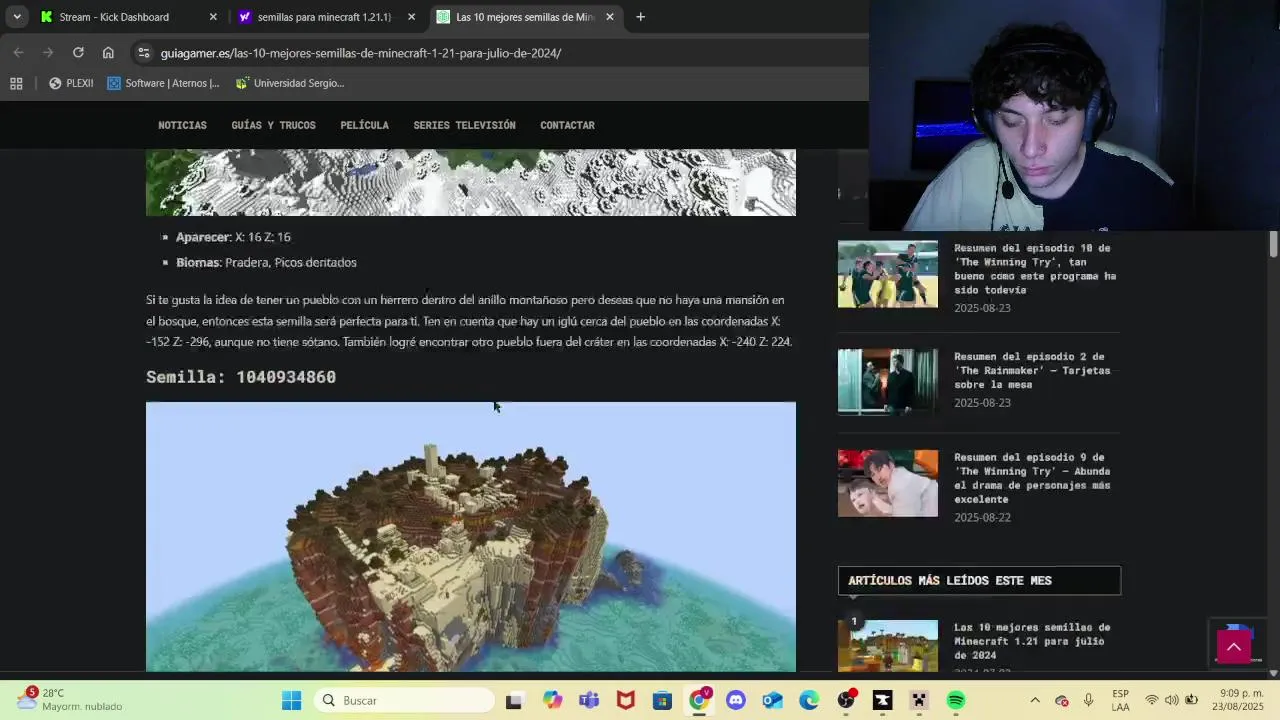Viewport: 1280px width, 720px height.
Task: Open The Winning Try episode 10 article
Action: [1034, 269]
